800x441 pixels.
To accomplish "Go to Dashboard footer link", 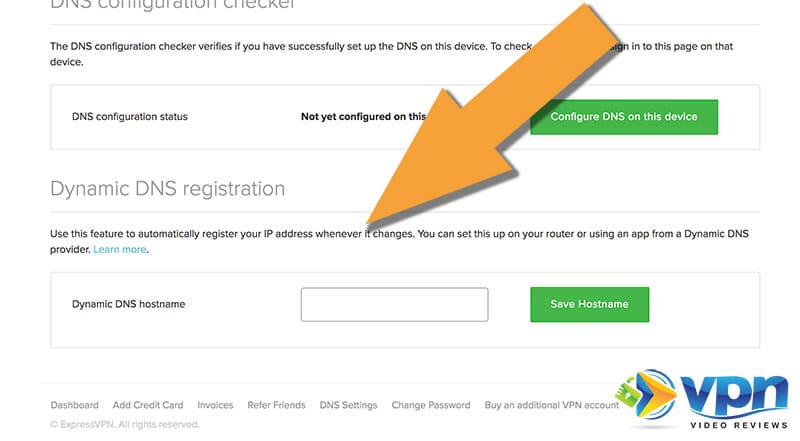I will [74, 405].
